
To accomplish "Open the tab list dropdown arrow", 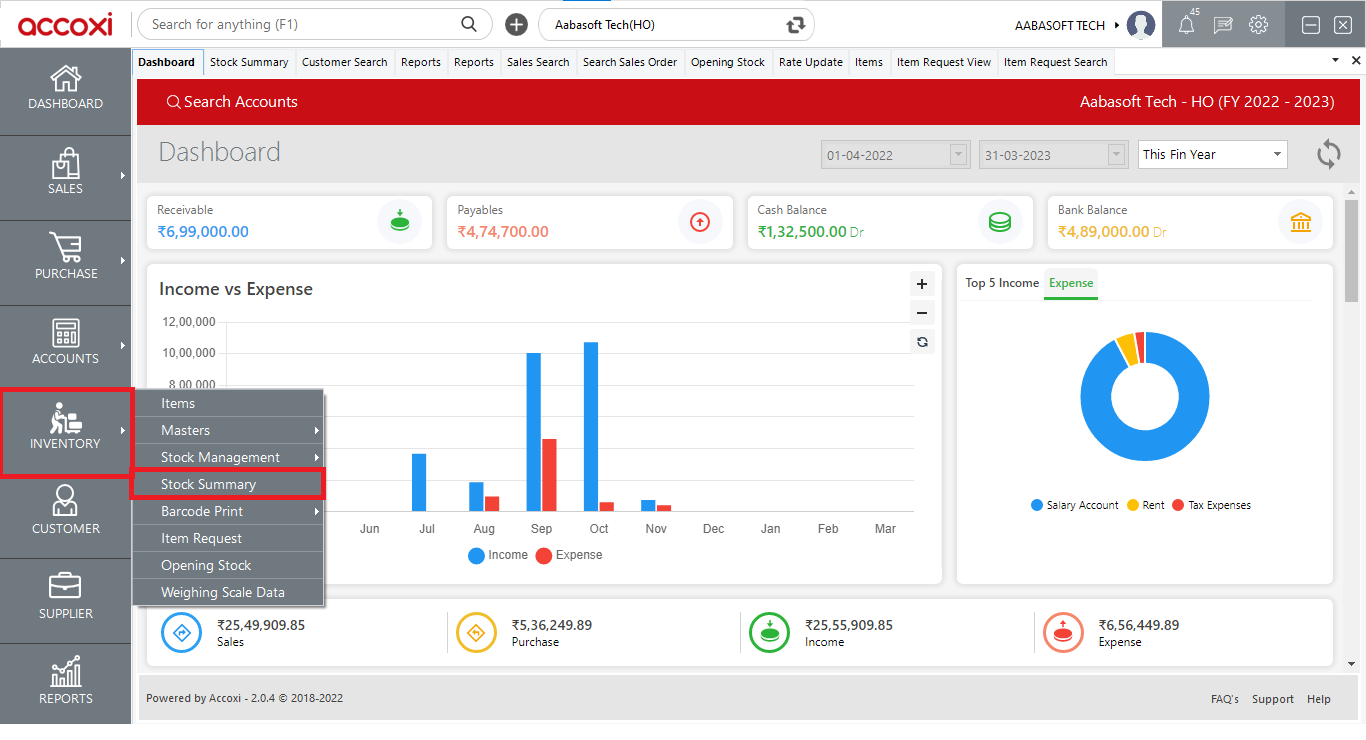I will 1335,61.
